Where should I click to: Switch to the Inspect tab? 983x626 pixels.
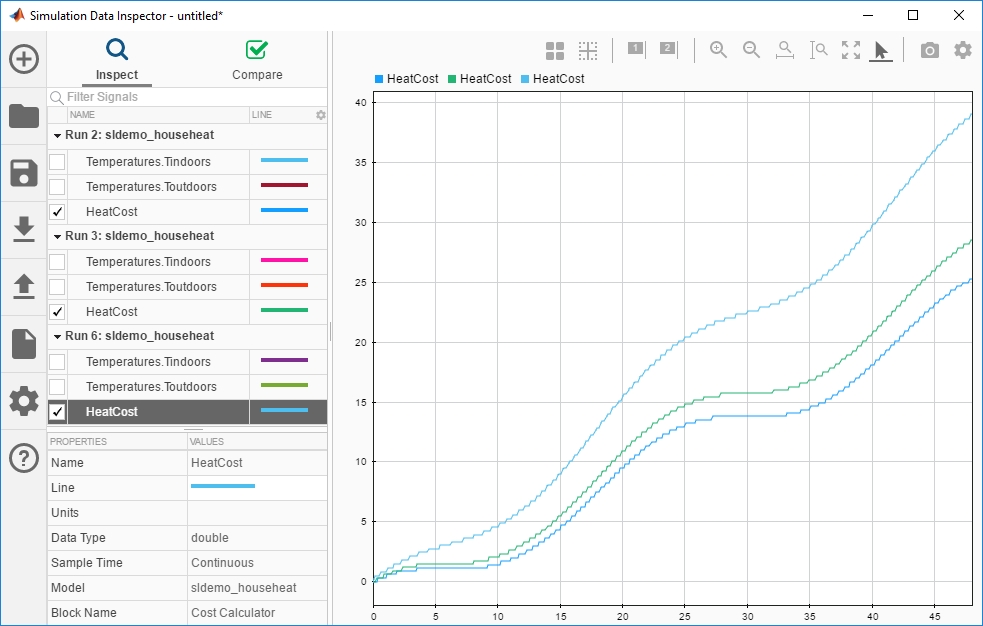tap(117, 60)
